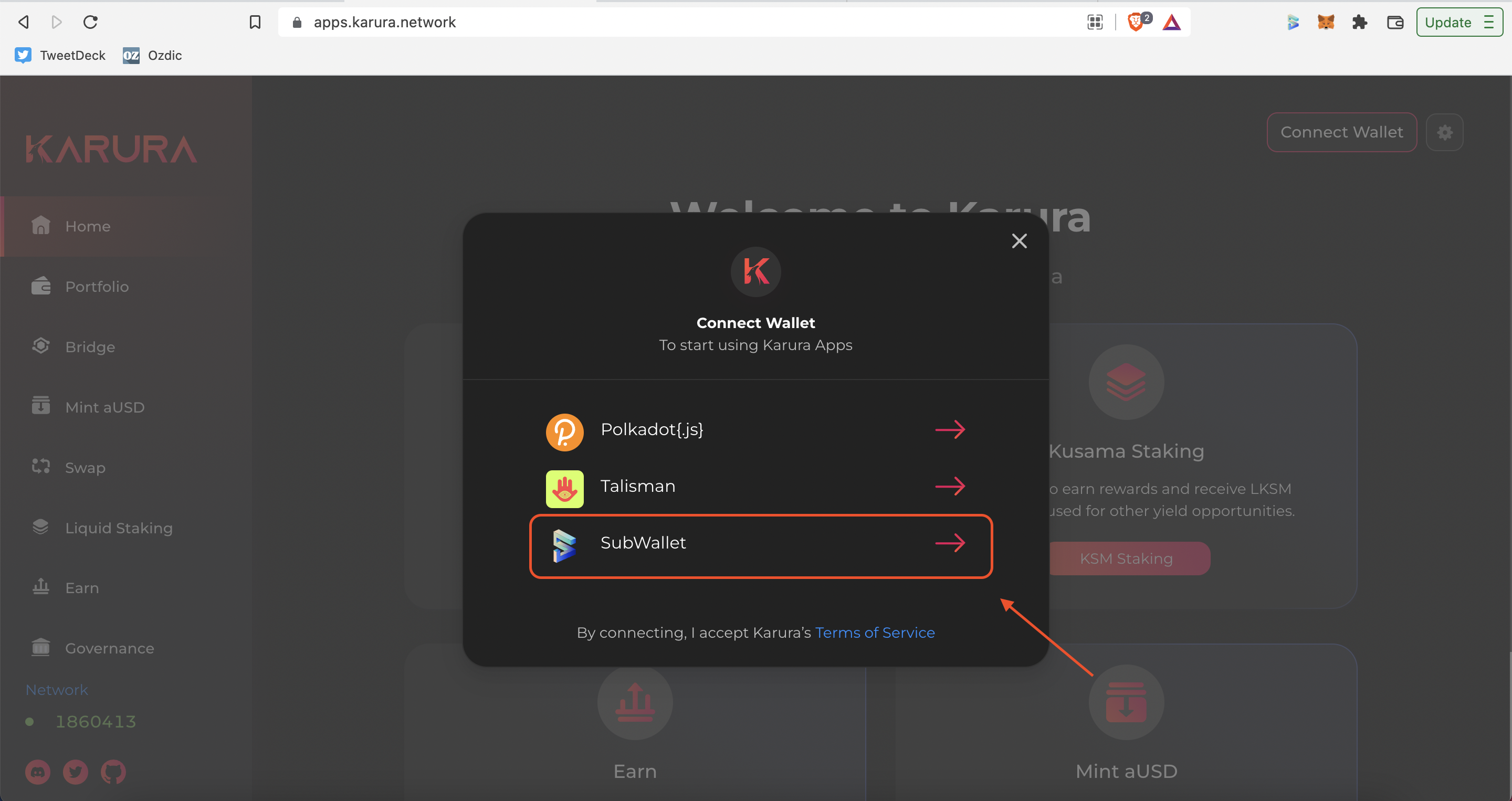Viewport: 1512px width, 801px height.
Task: Open Liquid Staking in the sidebar
Action: pos(126,528)
